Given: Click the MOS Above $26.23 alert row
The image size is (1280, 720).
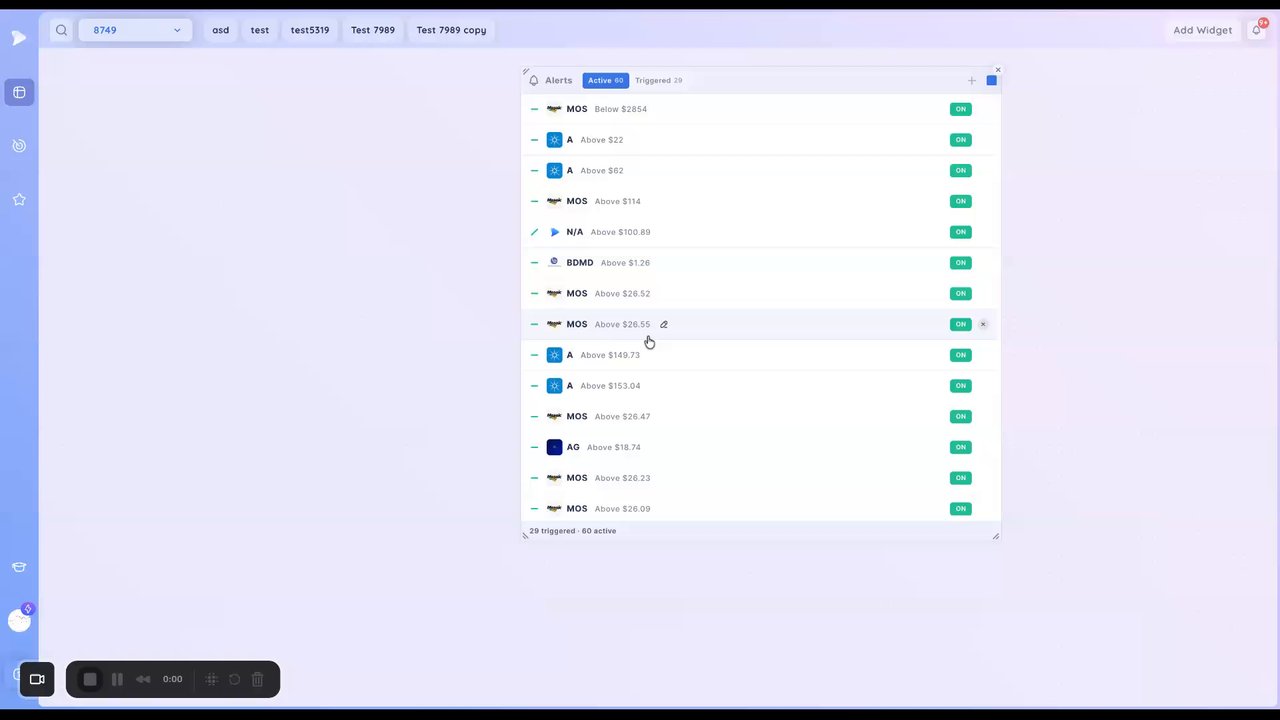Looking at the screenshot, I should pos(761,478).
